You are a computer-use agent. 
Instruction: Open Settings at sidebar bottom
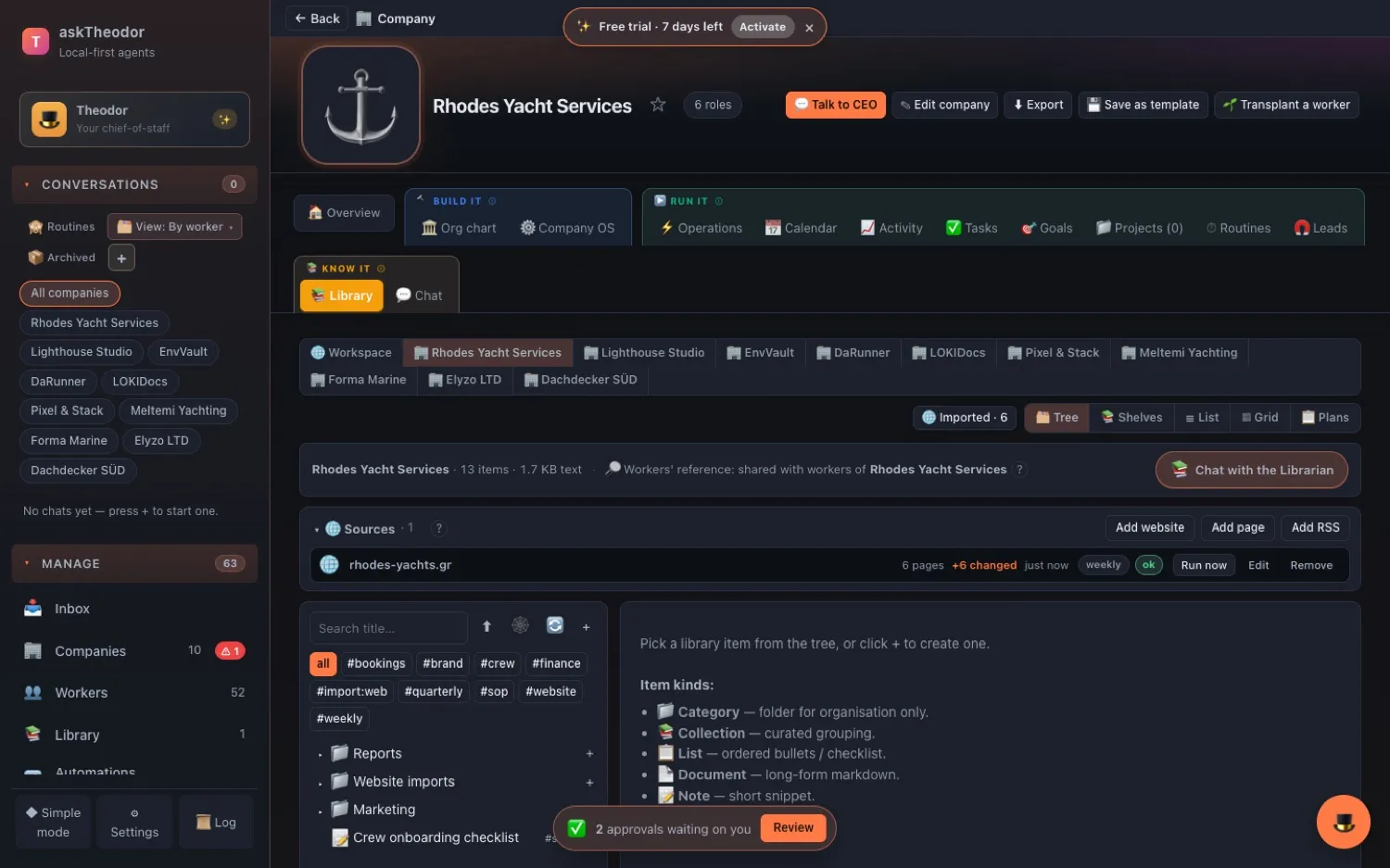[134, 823]
